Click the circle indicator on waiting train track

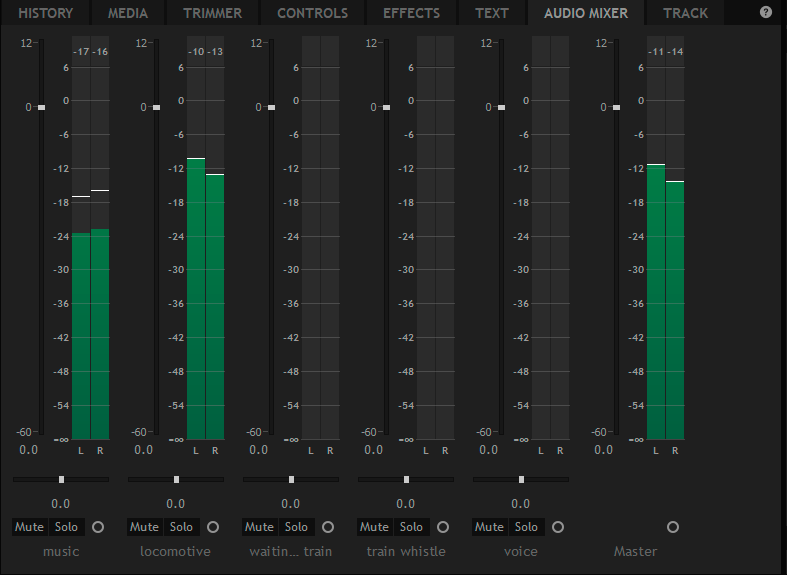point(328,527)
